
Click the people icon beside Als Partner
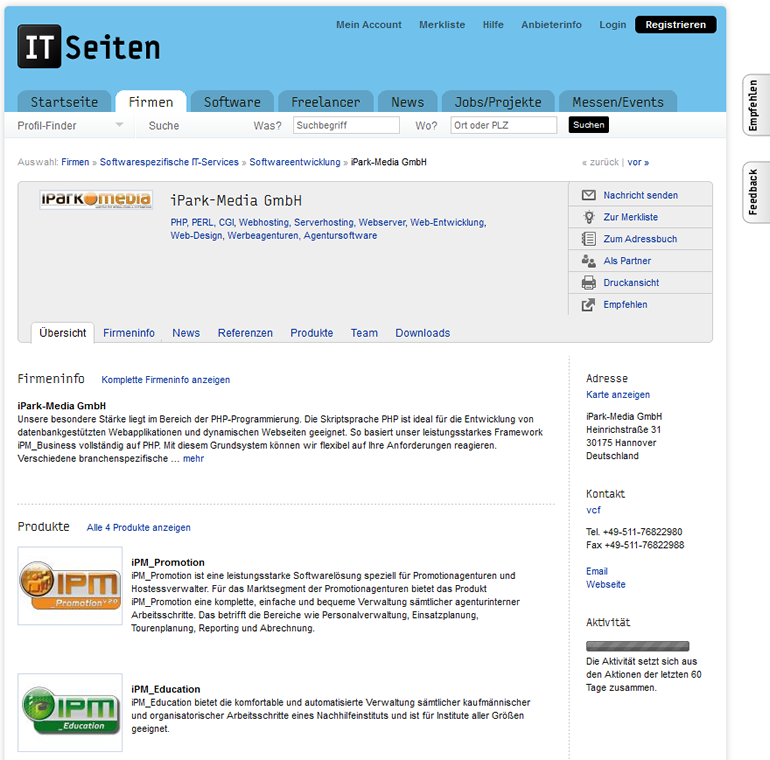[588, 261]
